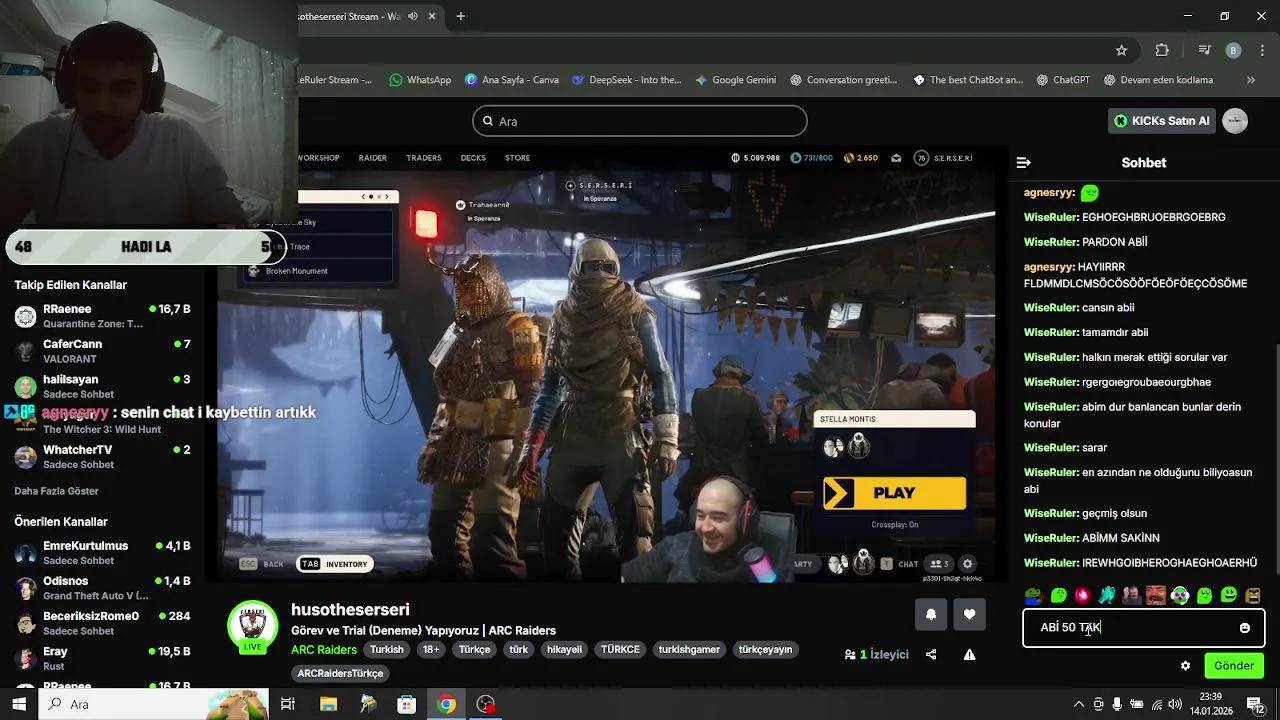Screen dimensions: 1280x720
Task: Open the Chrome three-dot menu
Action: [x=1261, y=51]
